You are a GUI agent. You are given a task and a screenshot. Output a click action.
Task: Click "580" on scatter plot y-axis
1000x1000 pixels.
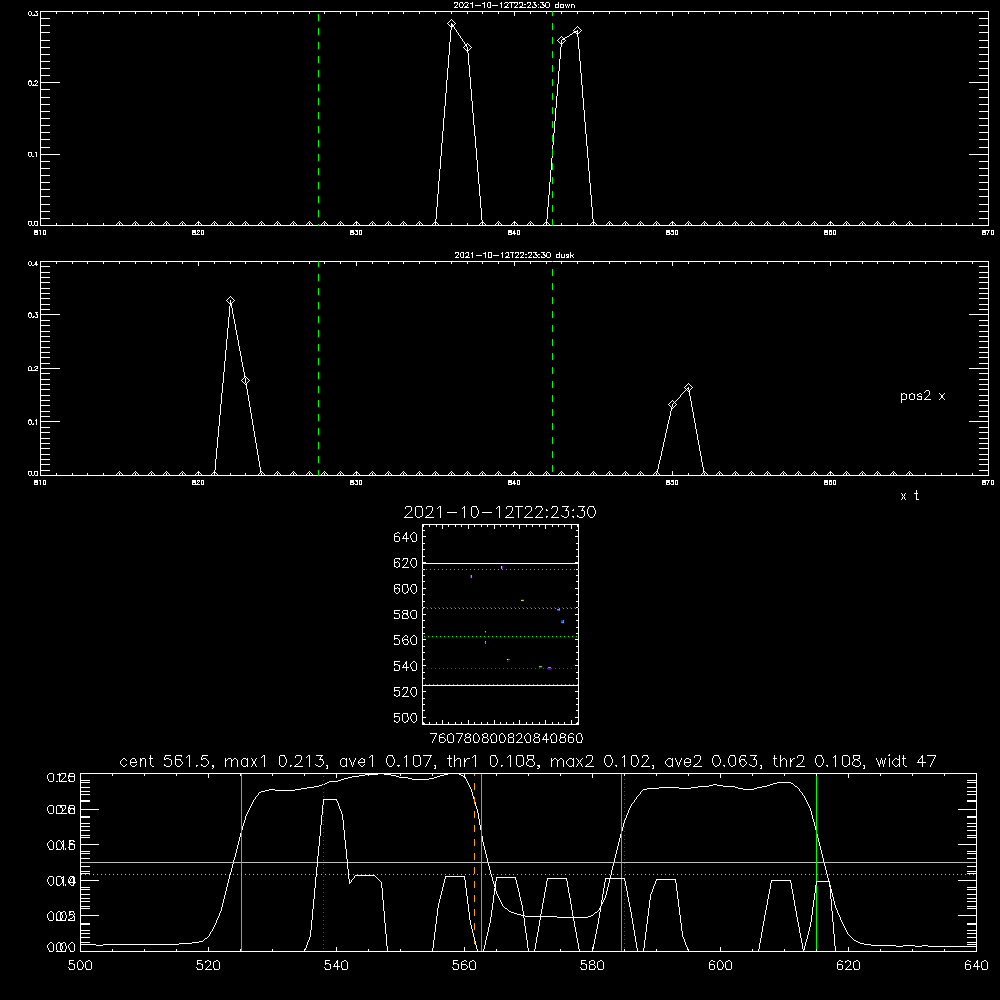tap(406, 615)
